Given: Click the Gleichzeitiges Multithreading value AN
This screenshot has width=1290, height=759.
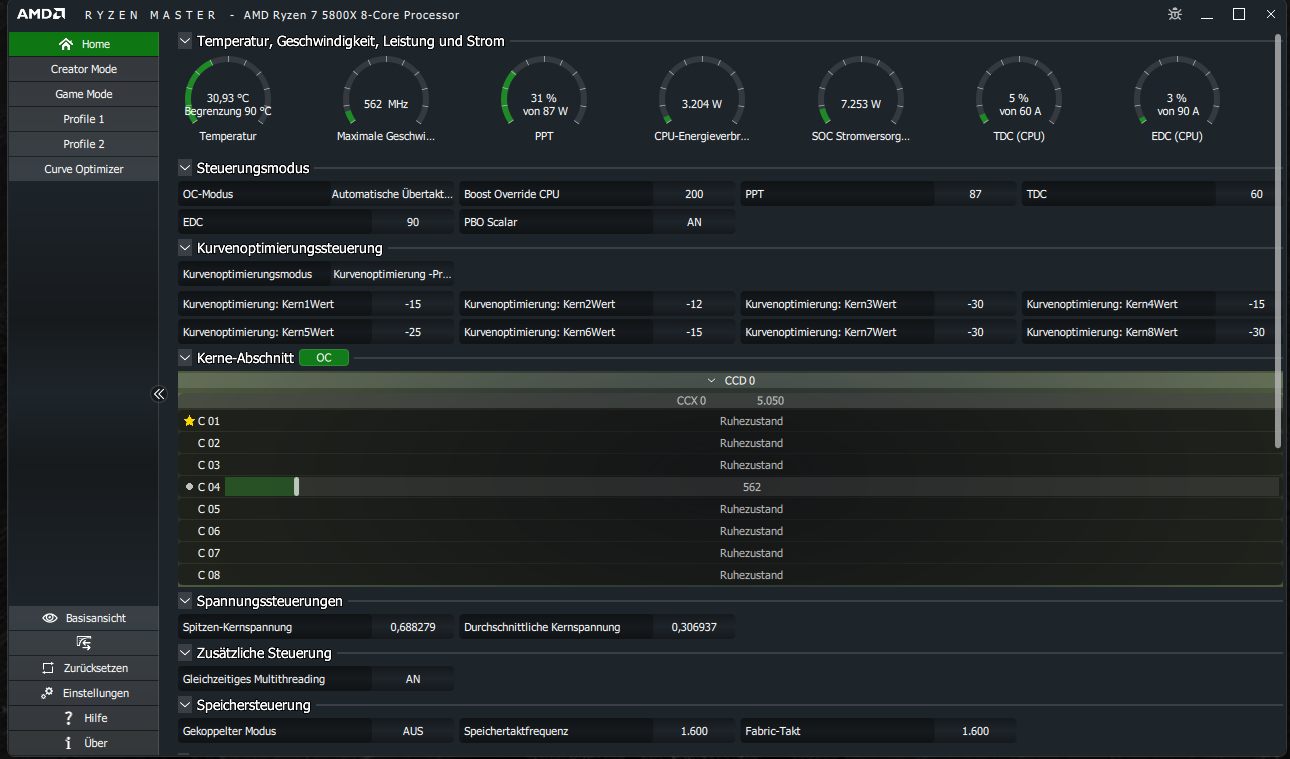Looking at the screenshot, I should point(413,679).
